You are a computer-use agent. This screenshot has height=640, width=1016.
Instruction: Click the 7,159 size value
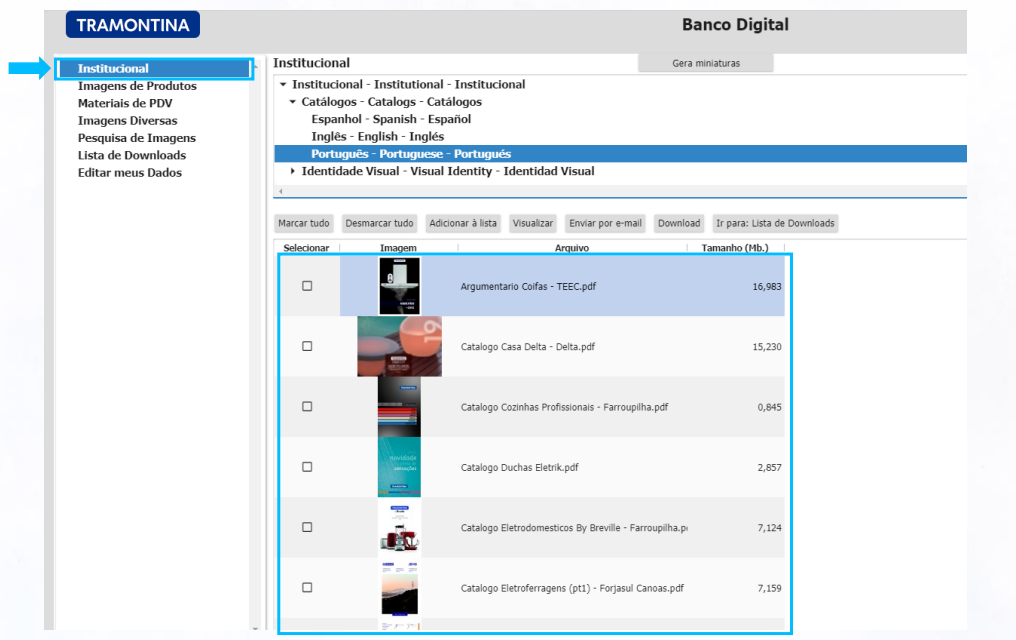pos(769,588)
